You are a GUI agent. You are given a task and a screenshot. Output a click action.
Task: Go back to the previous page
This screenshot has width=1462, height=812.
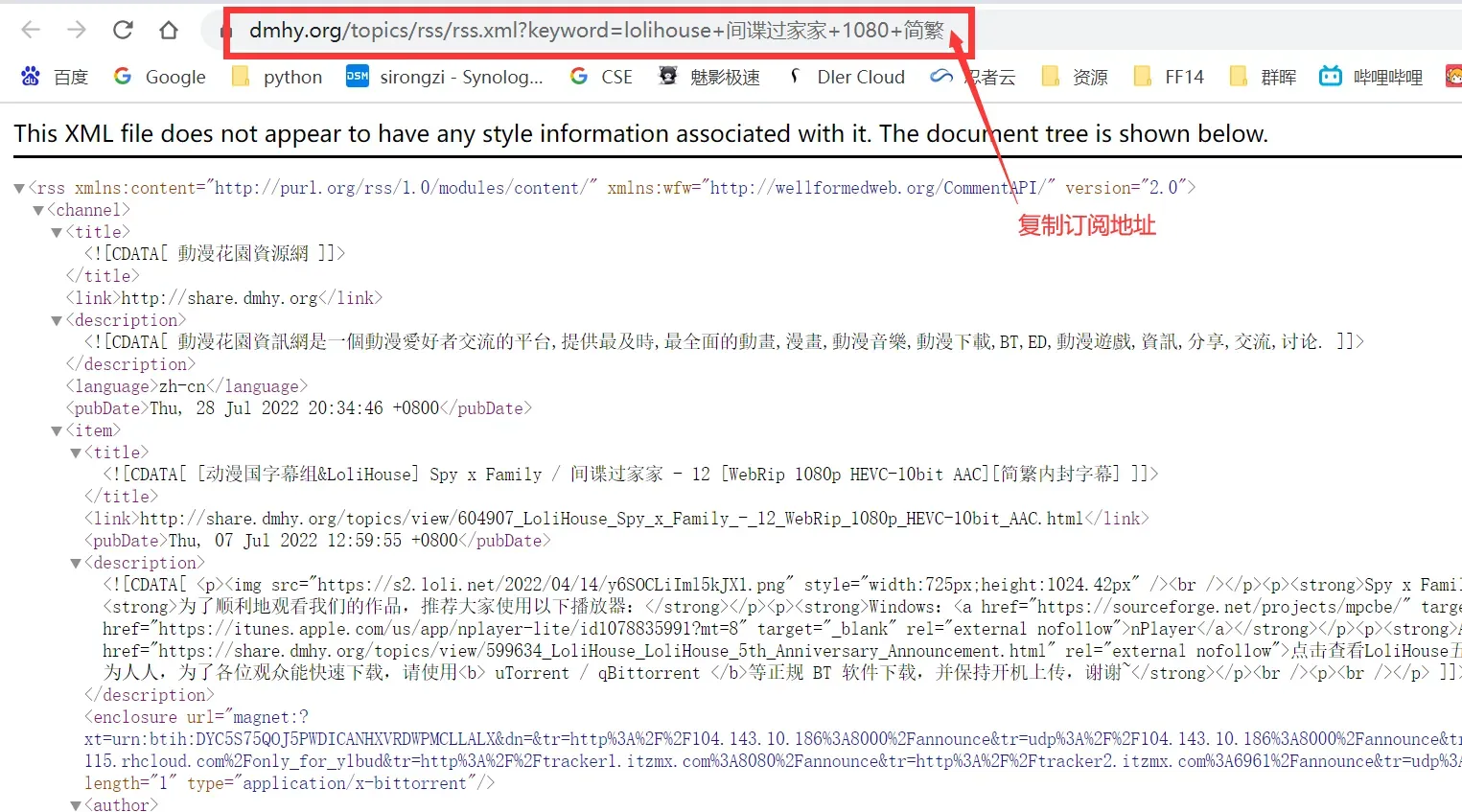pyautogui.click(x=31, y=30)
